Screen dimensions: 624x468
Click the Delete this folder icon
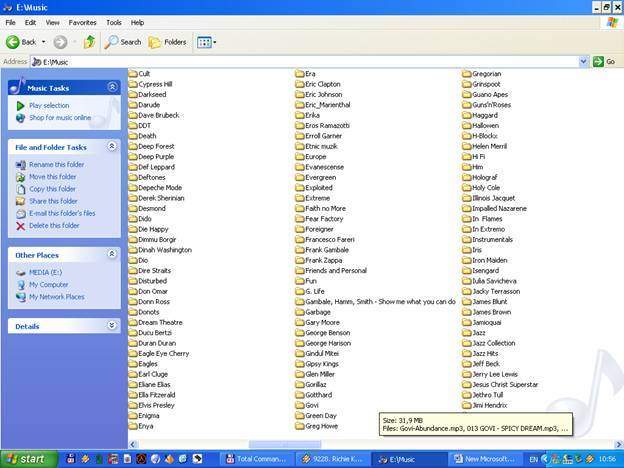[20, 226]
